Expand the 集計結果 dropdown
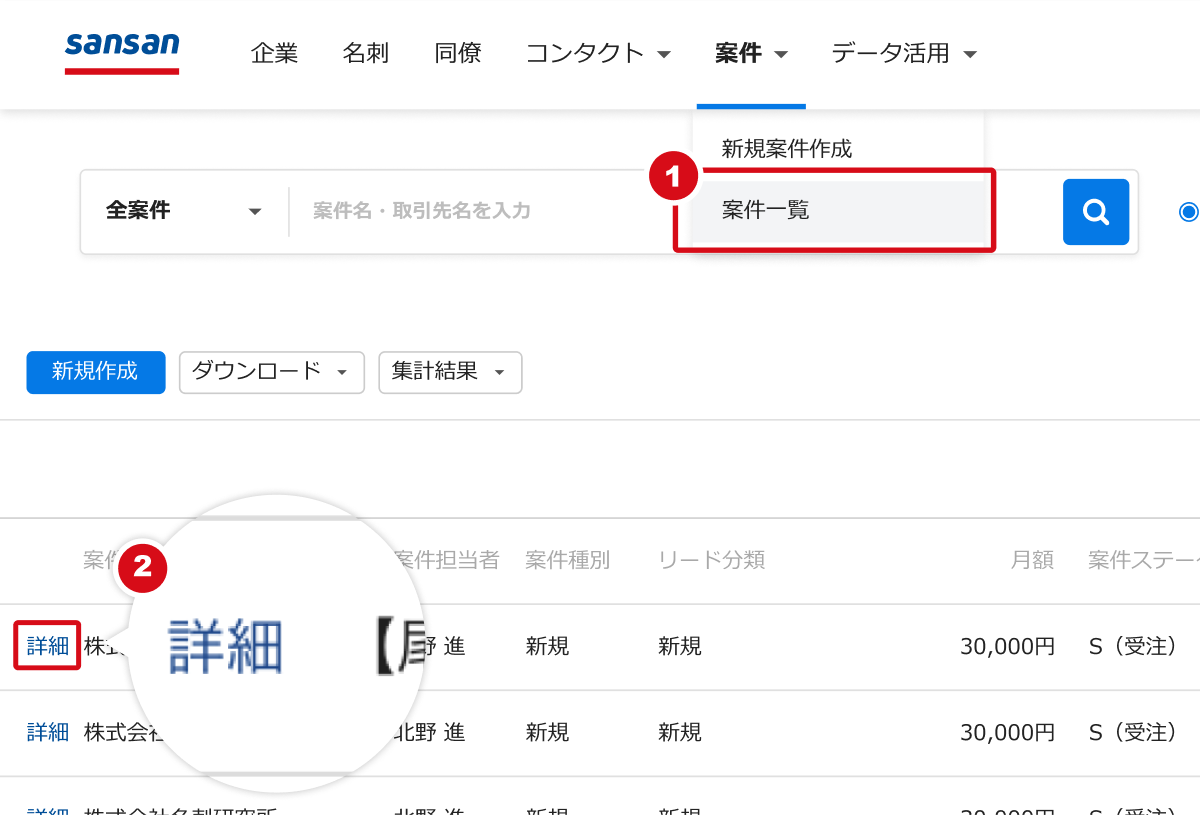This screenshot has width=1200, height=815. click(449, 372)
